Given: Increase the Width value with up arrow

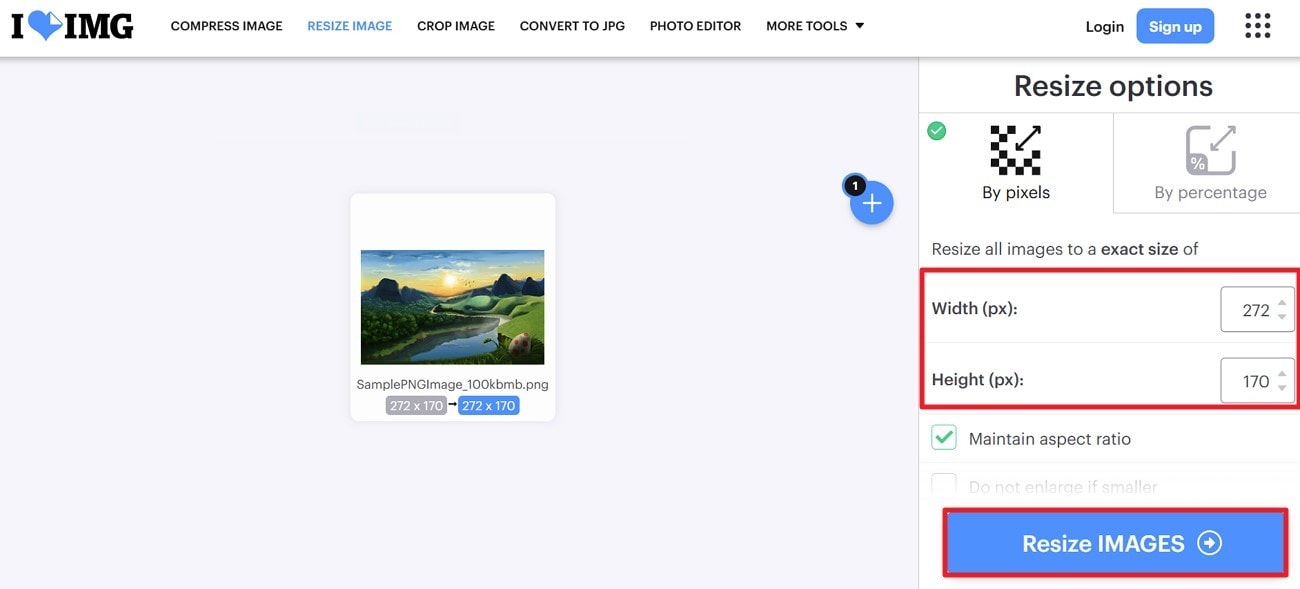Looking at the screenshot, I should click(1282, 302).
